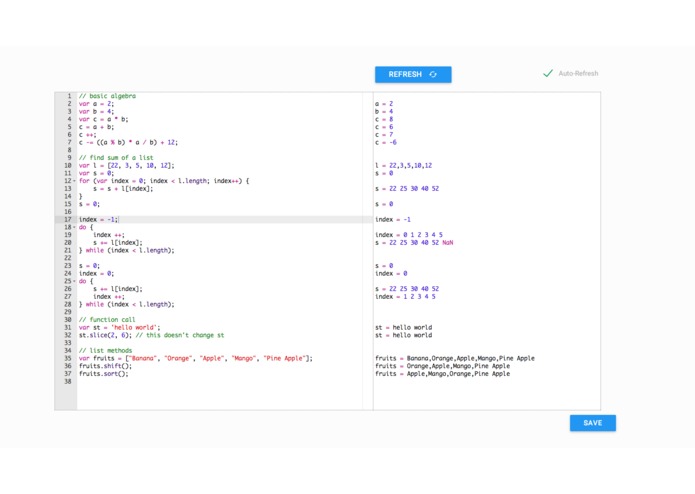The width and height of the screenshot is (695, 494).
Task: Click the '// find sum of a list' comment
Action: pyautogui.click(x=116, y=158)
